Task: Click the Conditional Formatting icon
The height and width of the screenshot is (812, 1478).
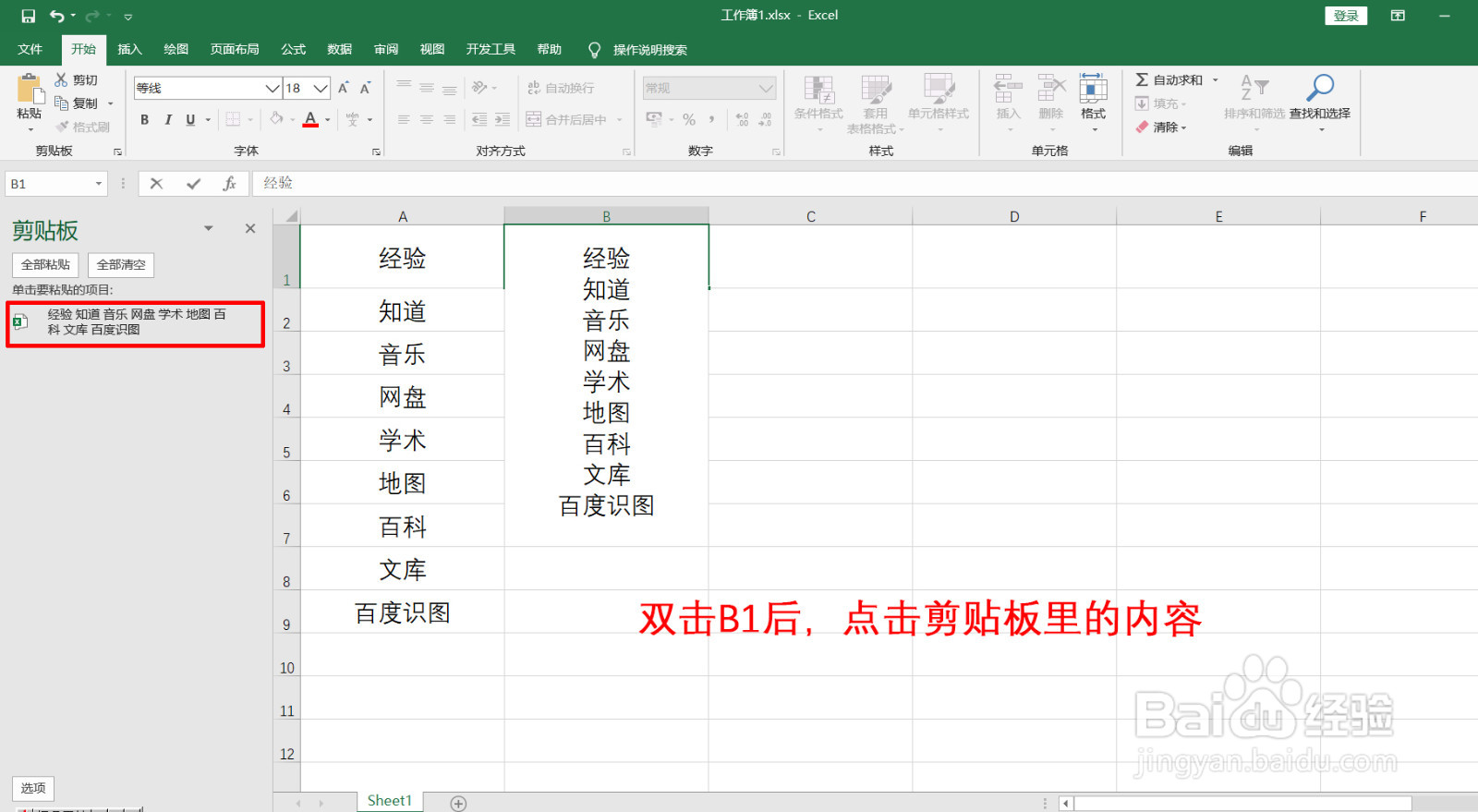Action: (818, 91)
